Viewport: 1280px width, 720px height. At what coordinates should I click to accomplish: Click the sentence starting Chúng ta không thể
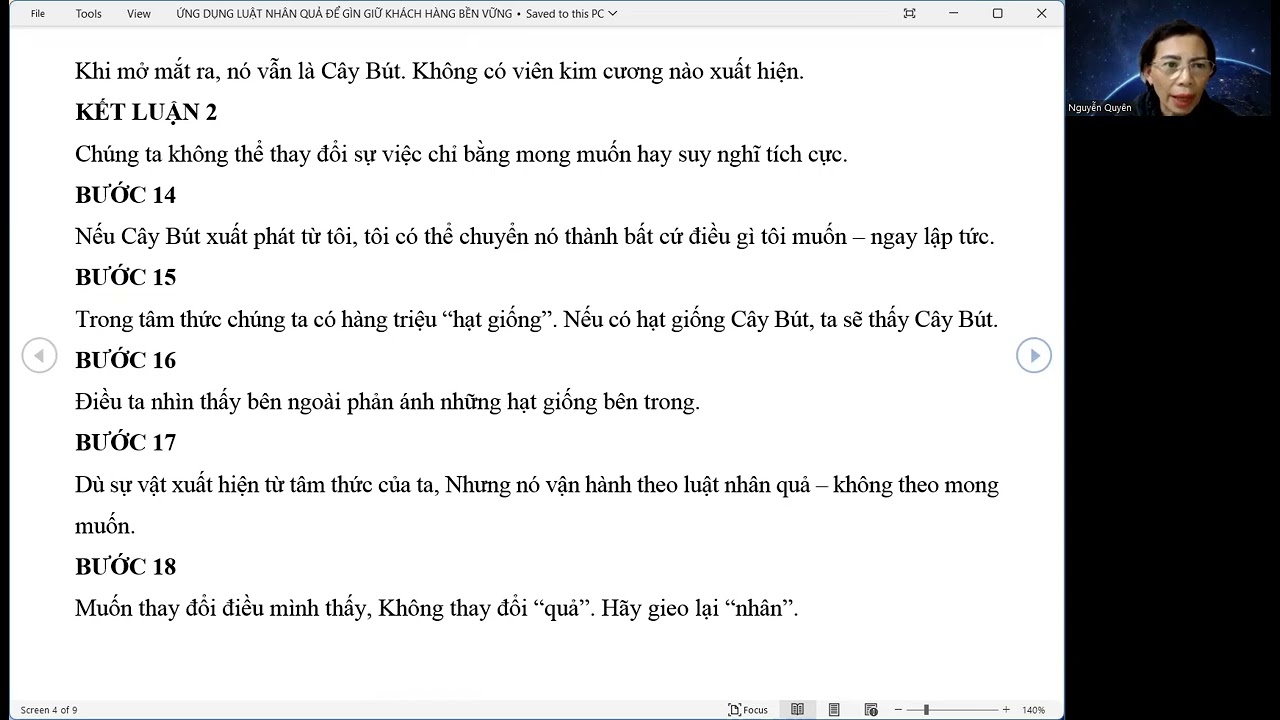pos(461,154)
